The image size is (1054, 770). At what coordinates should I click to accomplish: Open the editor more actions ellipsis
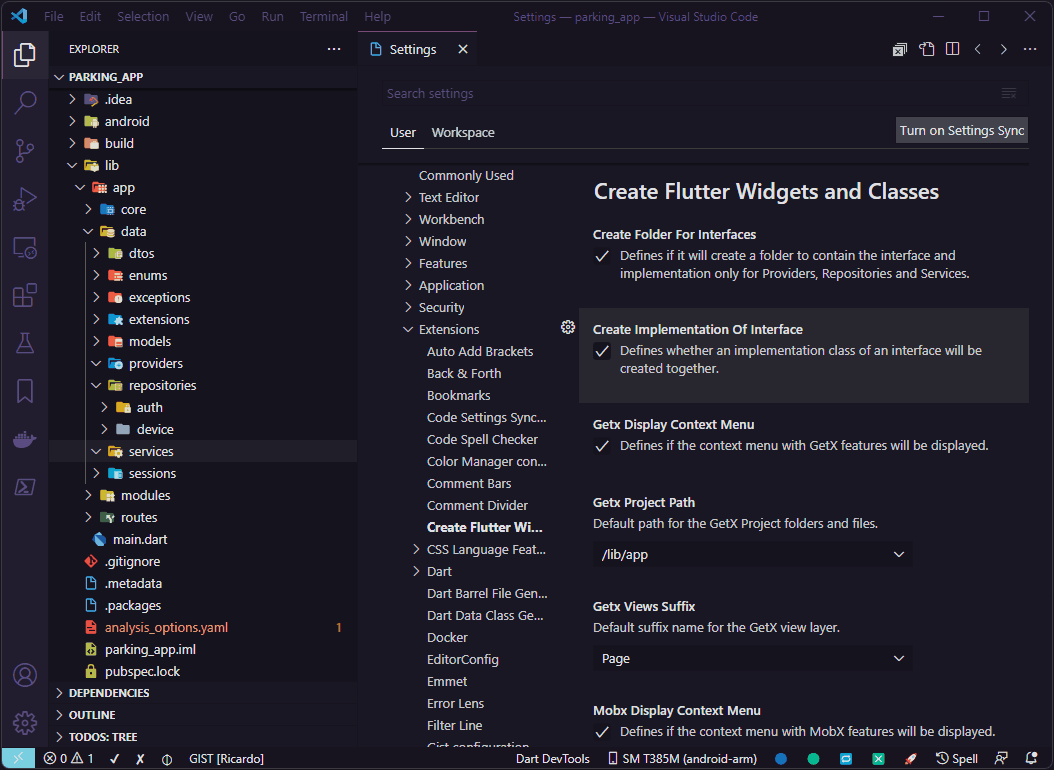pyautogui.click(x=1030, y=49)
